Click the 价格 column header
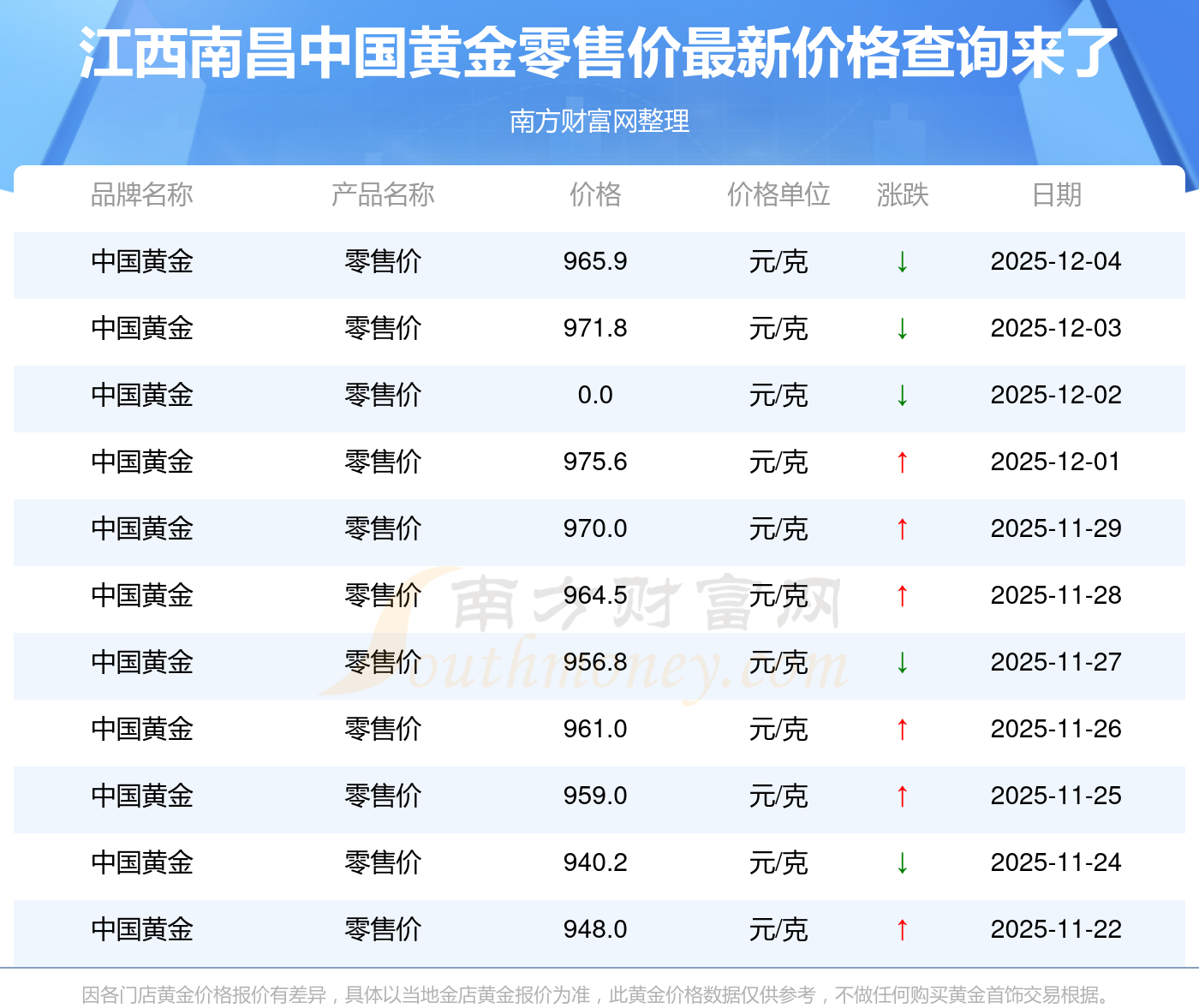The height and width of the screenshot is (1008, 1199). tap(595, 195)
